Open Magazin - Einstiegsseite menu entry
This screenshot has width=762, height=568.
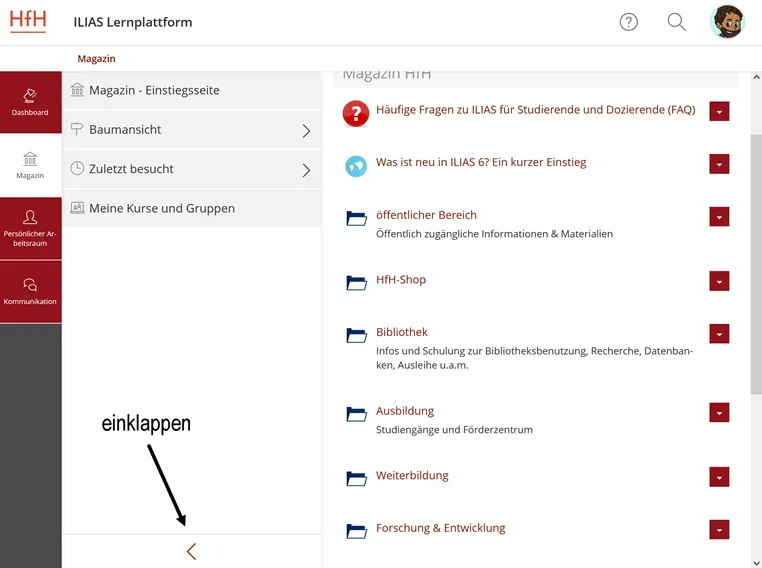click(154, 90)
